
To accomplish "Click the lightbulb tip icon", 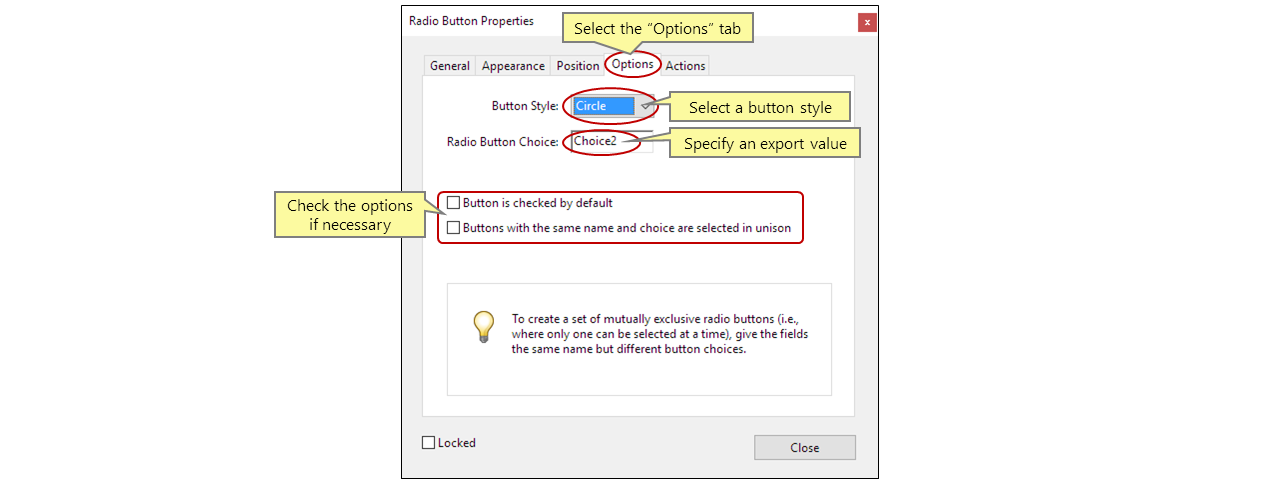I will tap(484, 326).
